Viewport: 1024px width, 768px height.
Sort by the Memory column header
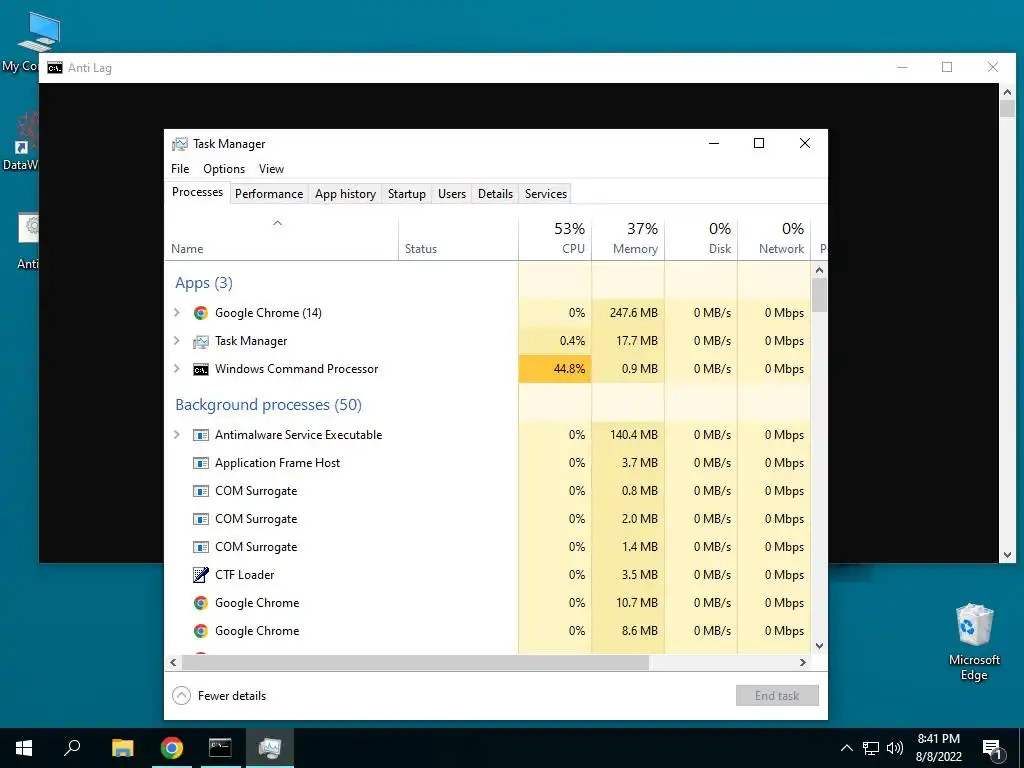[x=628, y=239]
